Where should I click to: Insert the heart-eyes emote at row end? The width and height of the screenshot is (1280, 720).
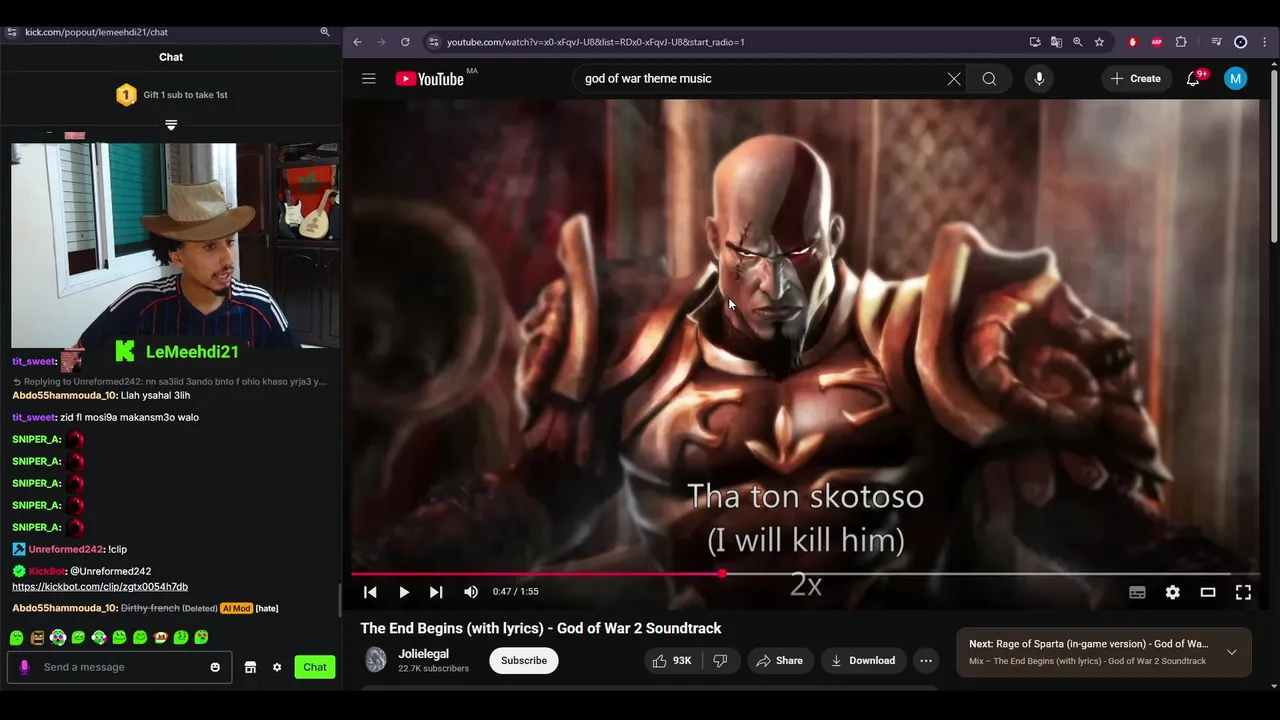(x=201, y=637)
